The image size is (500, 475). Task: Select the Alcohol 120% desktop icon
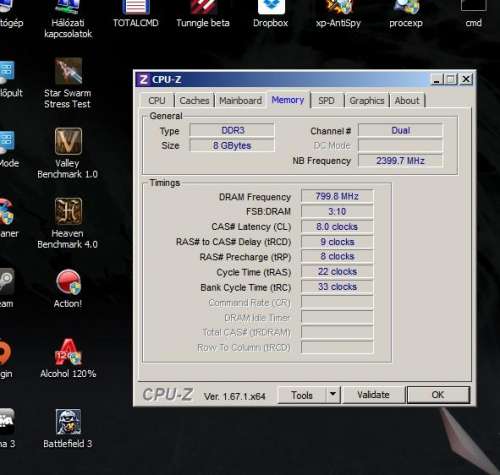pos(68,358)
